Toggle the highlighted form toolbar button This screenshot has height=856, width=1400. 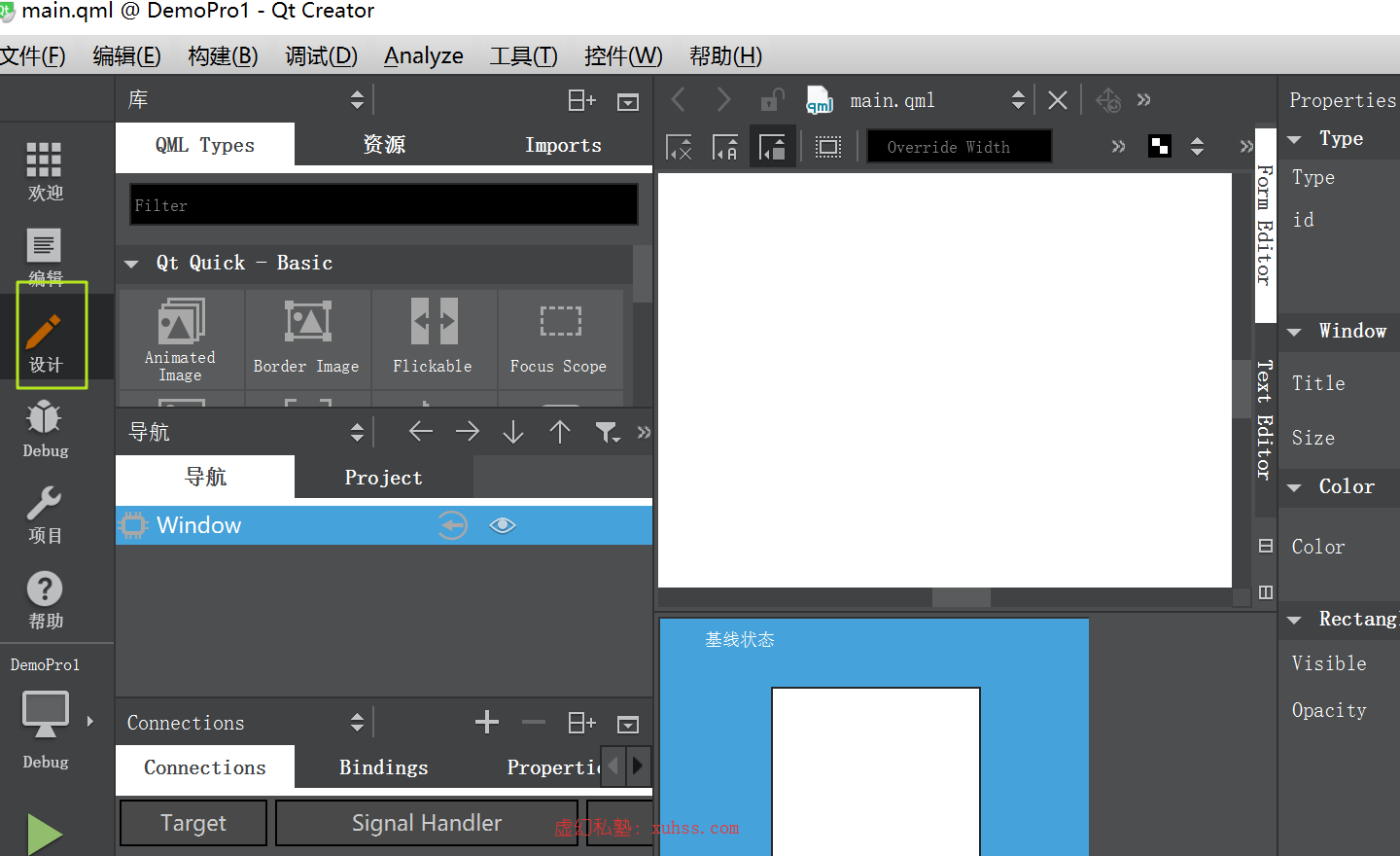click(x=772, y=147)
